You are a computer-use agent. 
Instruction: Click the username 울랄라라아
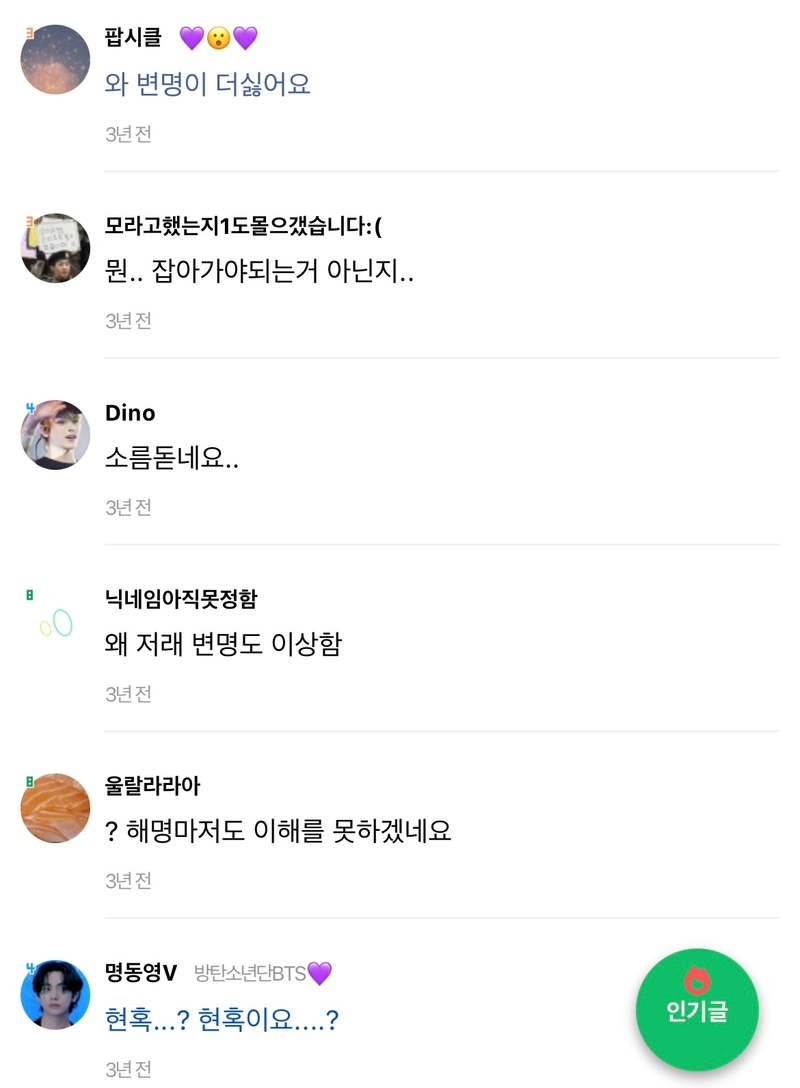[x=153, y=786]
